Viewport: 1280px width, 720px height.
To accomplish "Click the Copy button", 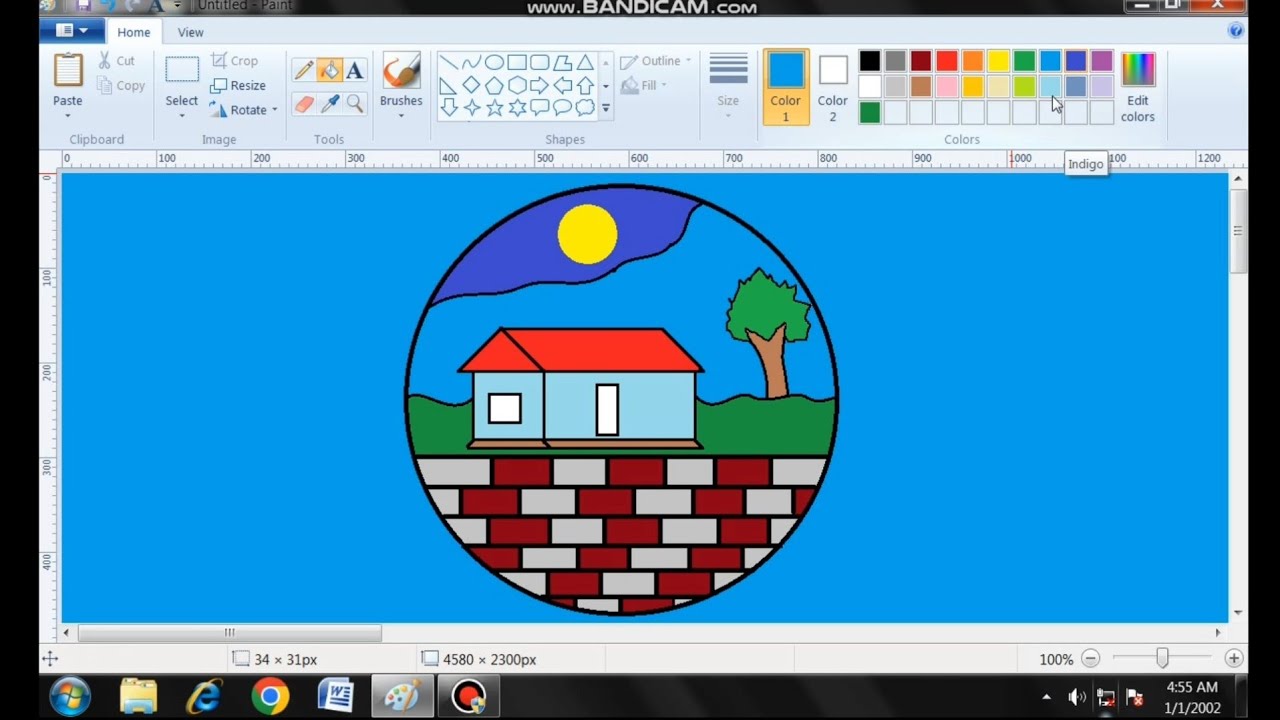I will pyautogui.click(x=121, y=86).
